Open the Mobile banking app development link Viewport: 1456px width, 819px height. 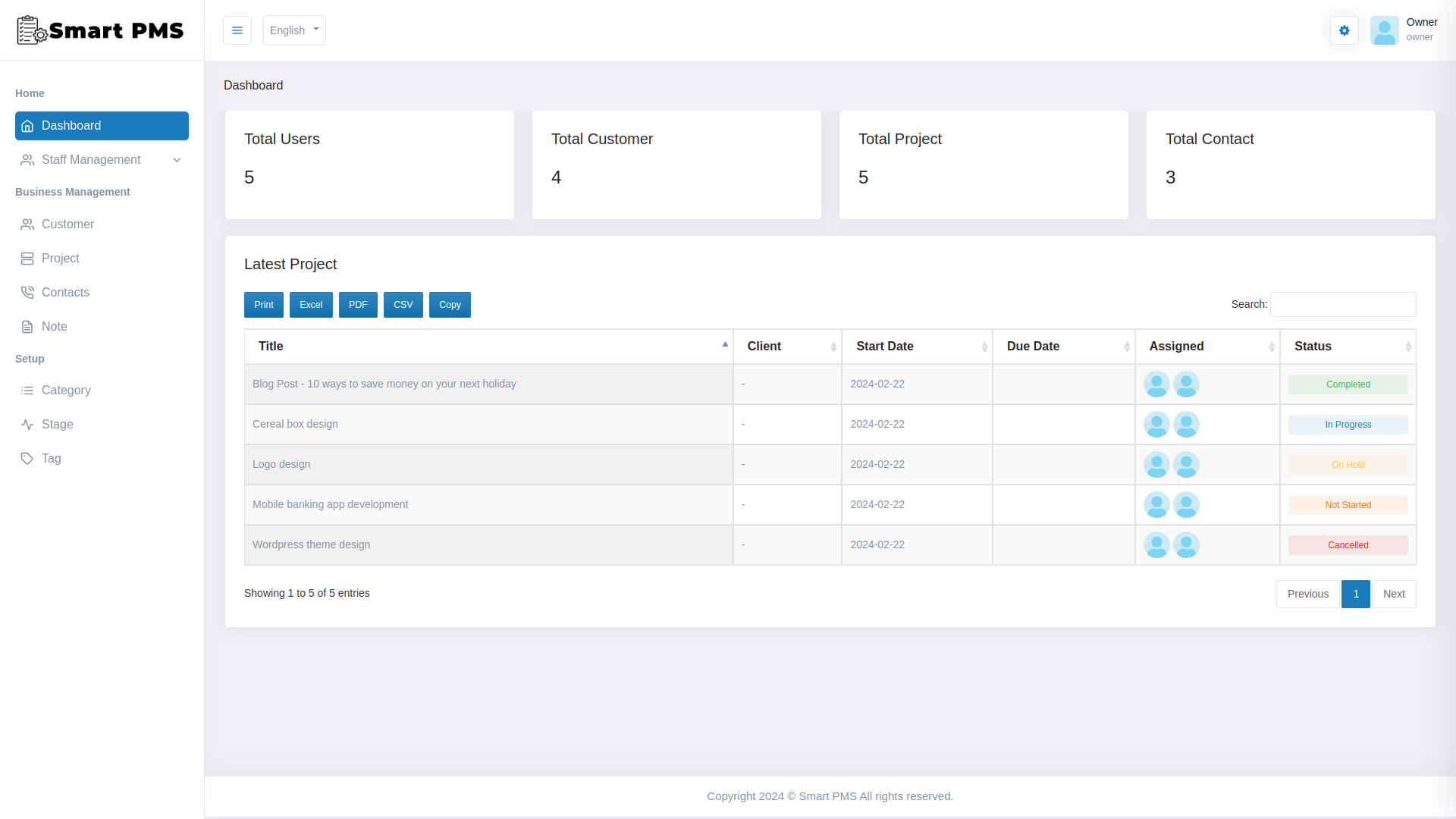(330, 504)
